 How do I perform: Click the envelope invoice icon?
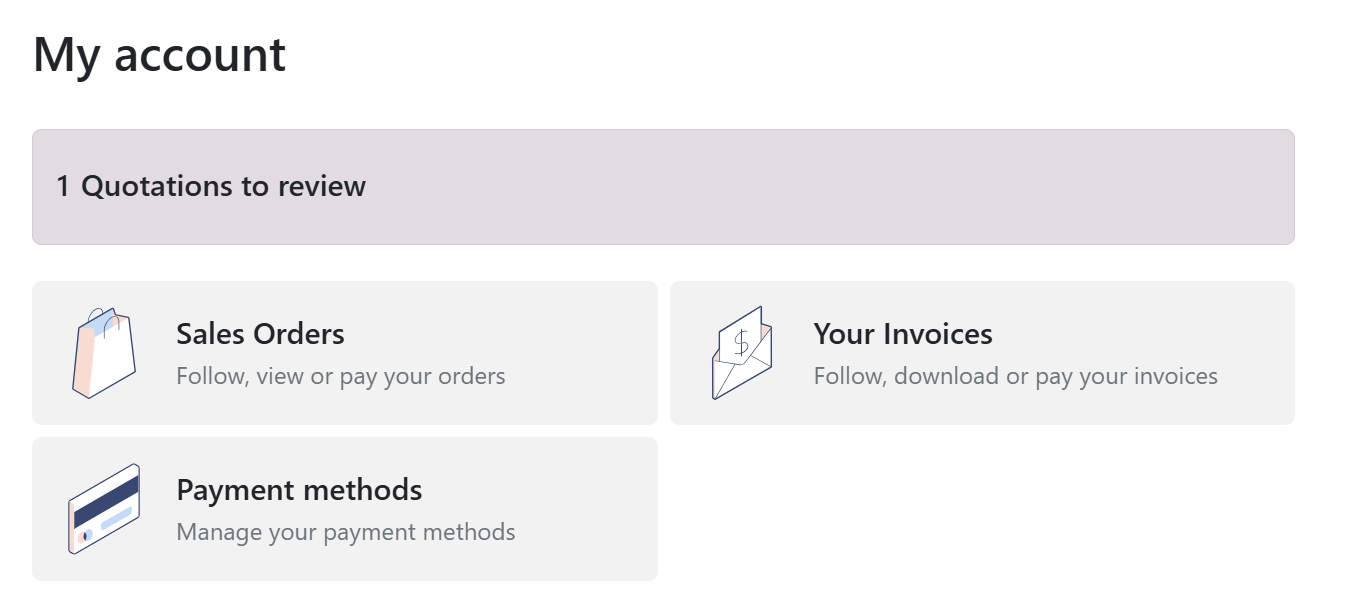click(x=742, y=353)
